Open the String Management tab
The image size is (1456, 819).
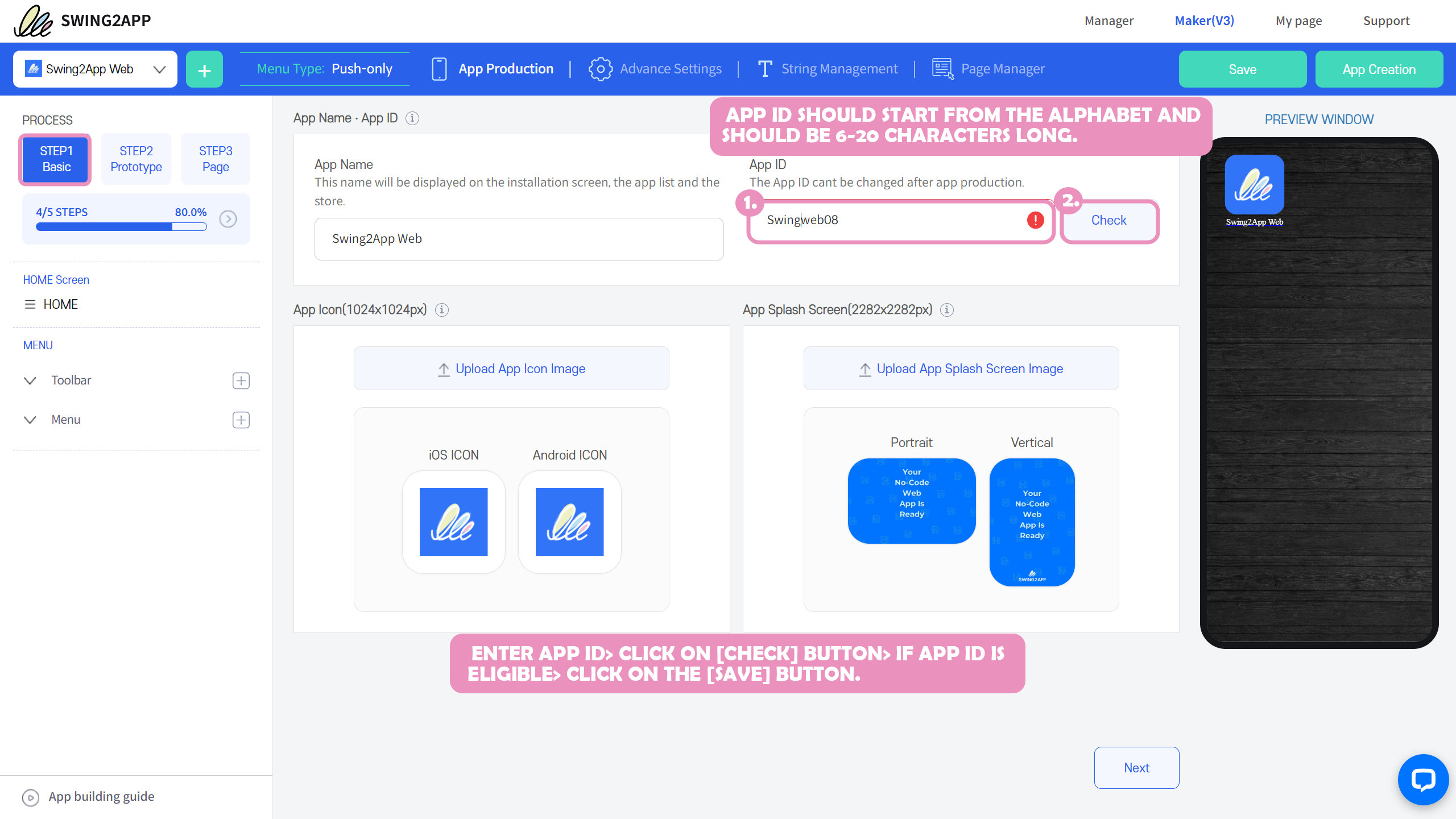[x=828, y=69]
